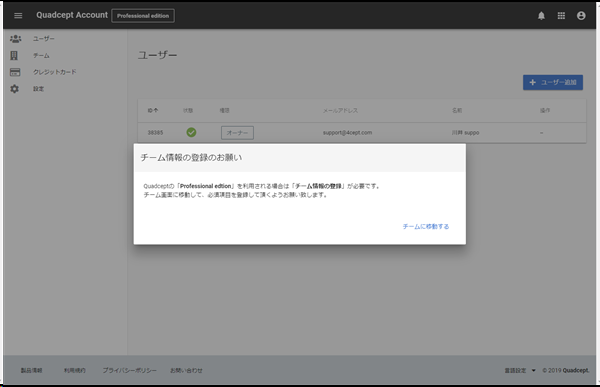The height and width of the screenshot is (387, 600).
Task: Click the green status checkmark for user 38385
Action: click(191, 132)
